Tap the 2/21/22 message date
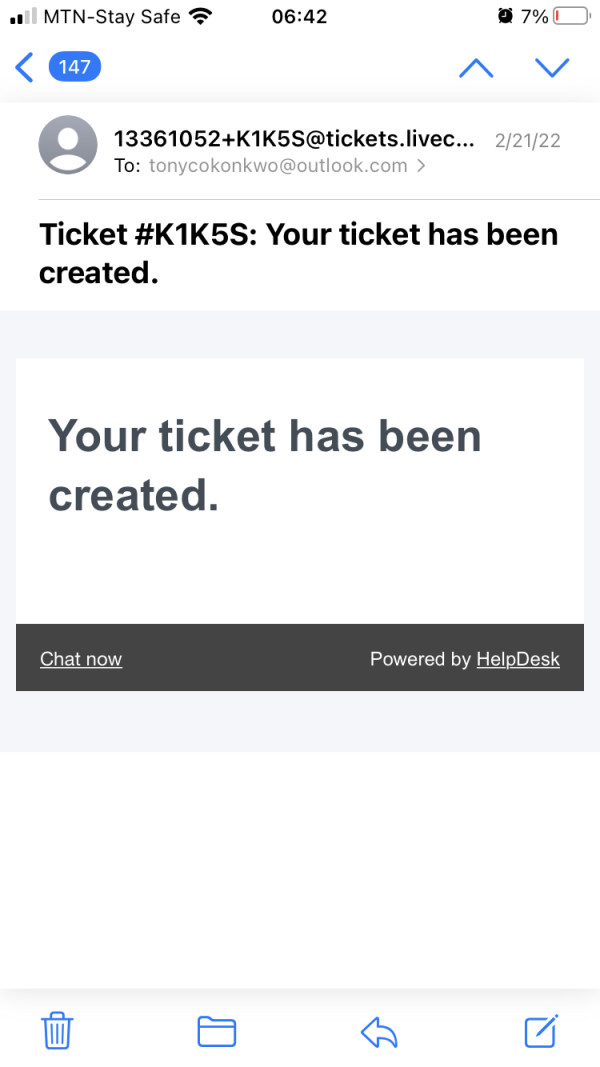Screen dimensions: 600x1067 527,140
